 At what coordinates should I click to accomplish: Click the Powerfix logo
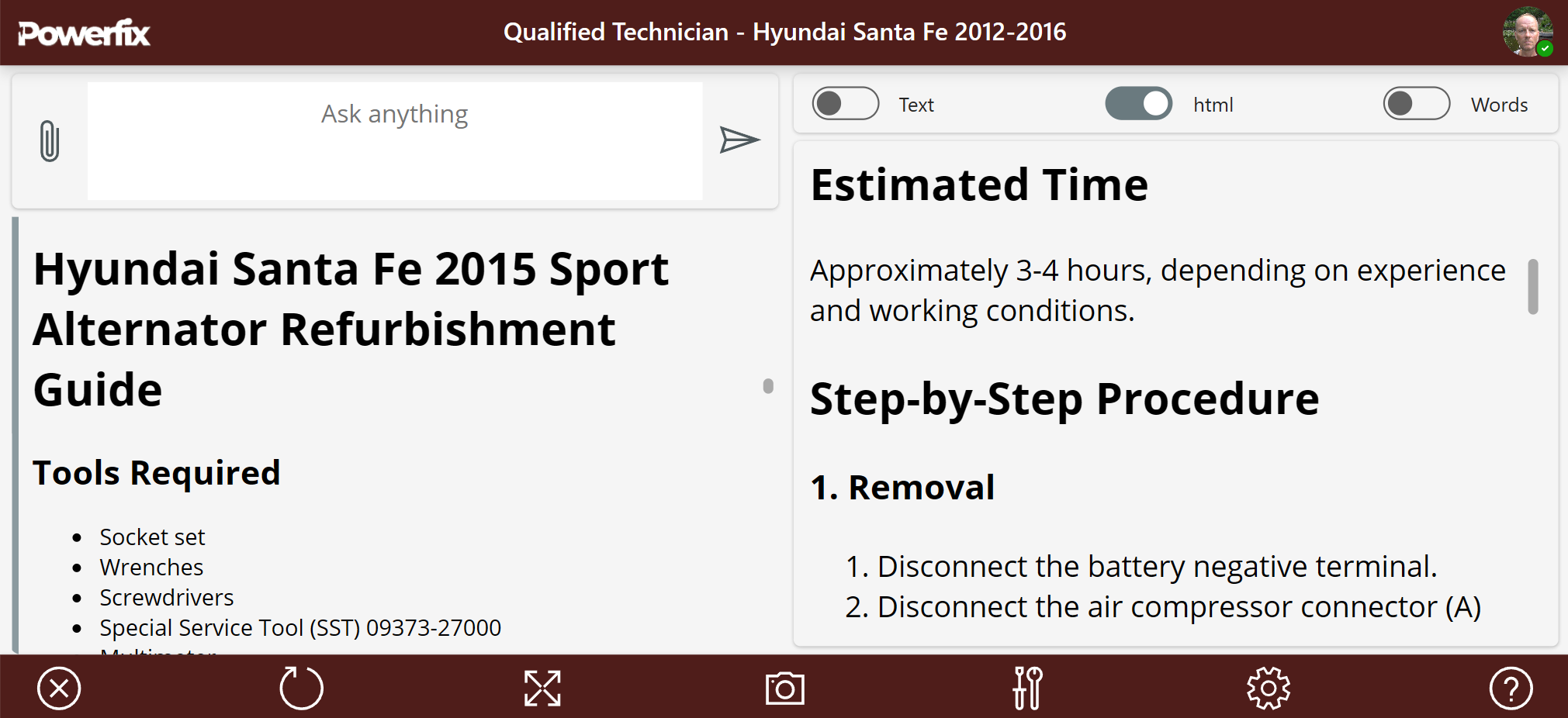[84, 33]
